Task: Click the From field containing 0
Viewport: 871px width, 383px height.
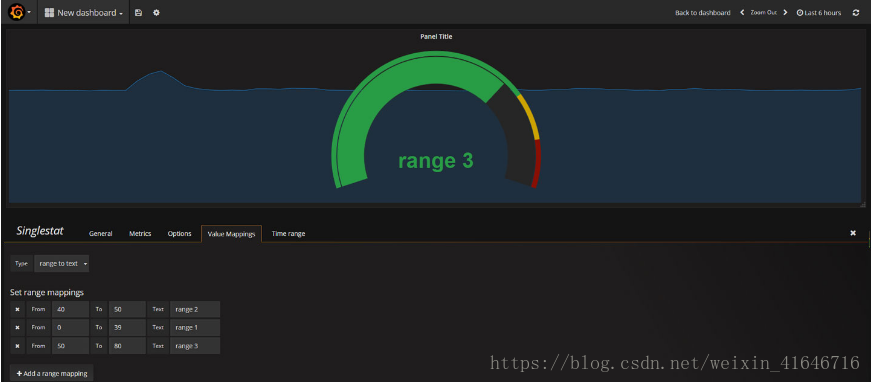Action: (70, 327)
